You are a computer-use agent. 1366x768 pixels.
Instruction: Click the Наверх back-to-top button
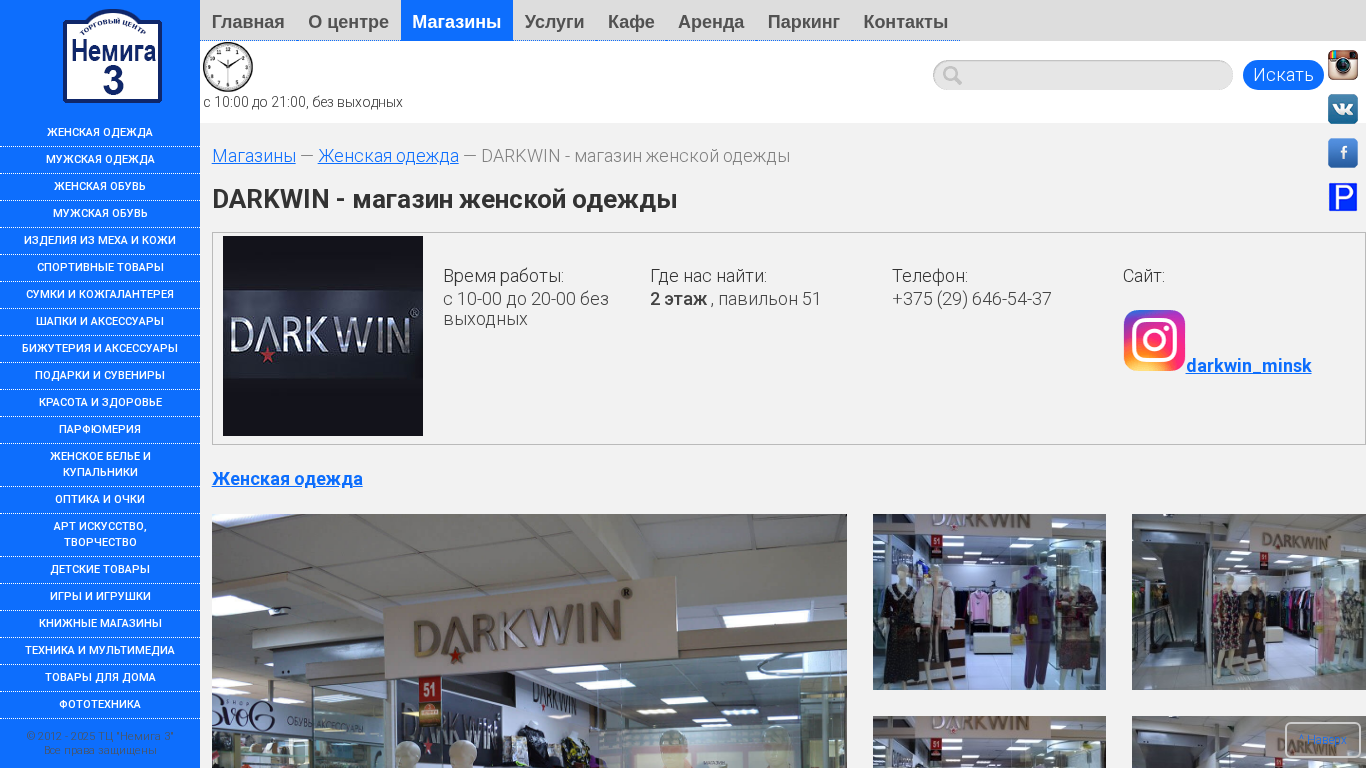pos(1323,740)
